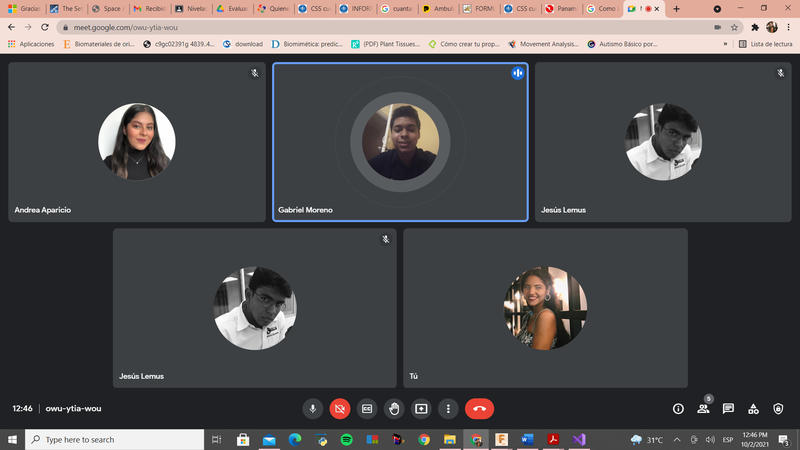Click the weather 31°C widget
This screenshot has width=800, height=450.
647,439
